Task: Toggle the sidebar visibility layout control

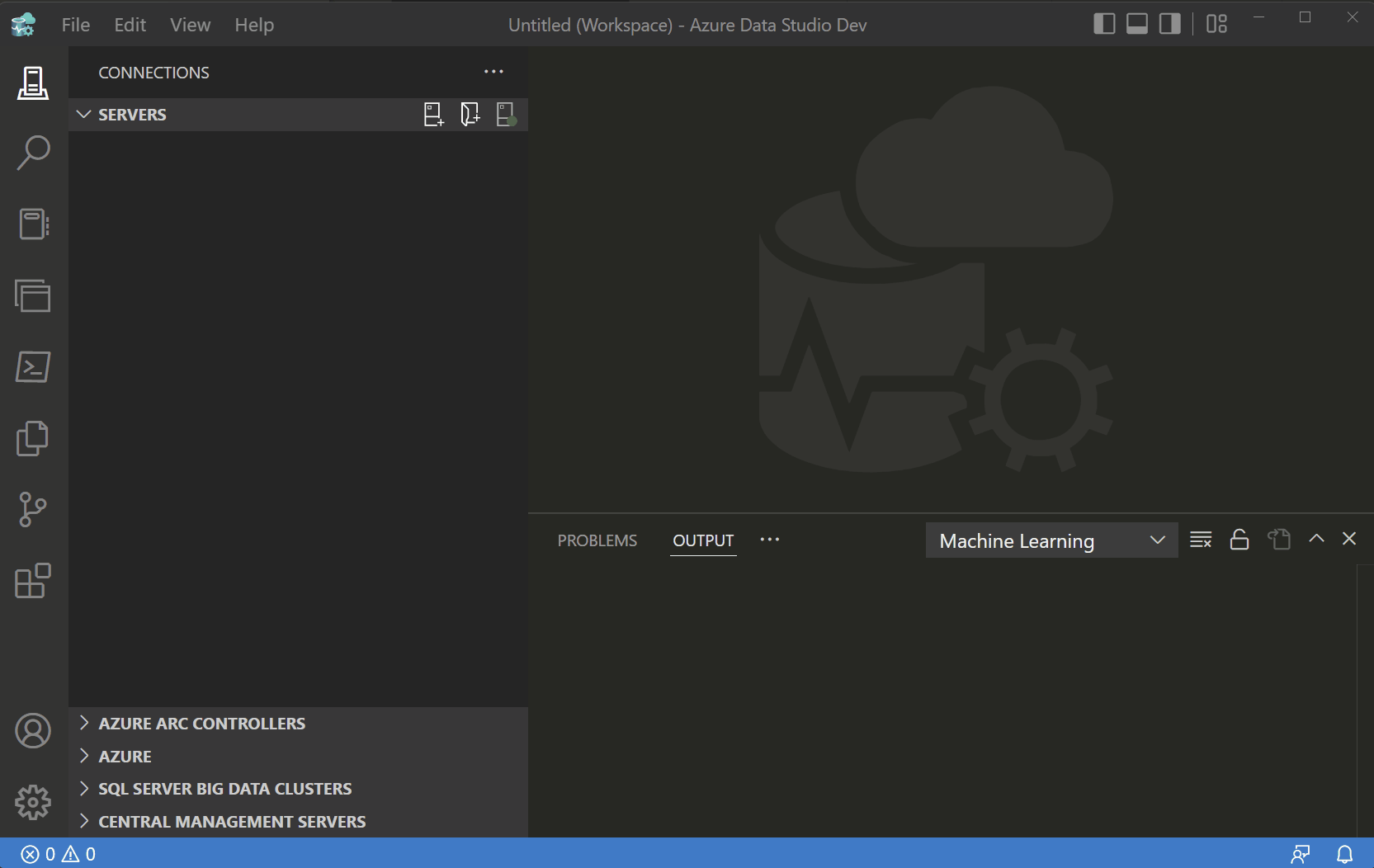Action: click(x=1104, y=23)
